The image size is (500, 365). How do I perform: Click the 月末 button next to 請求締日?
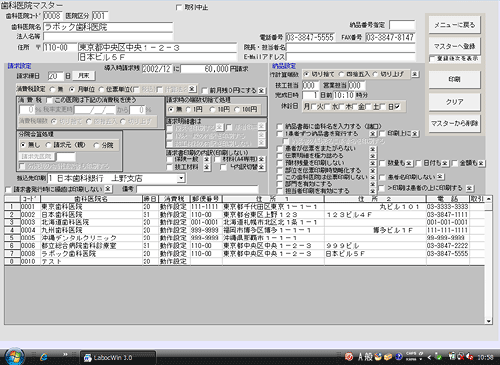(84, 76)
